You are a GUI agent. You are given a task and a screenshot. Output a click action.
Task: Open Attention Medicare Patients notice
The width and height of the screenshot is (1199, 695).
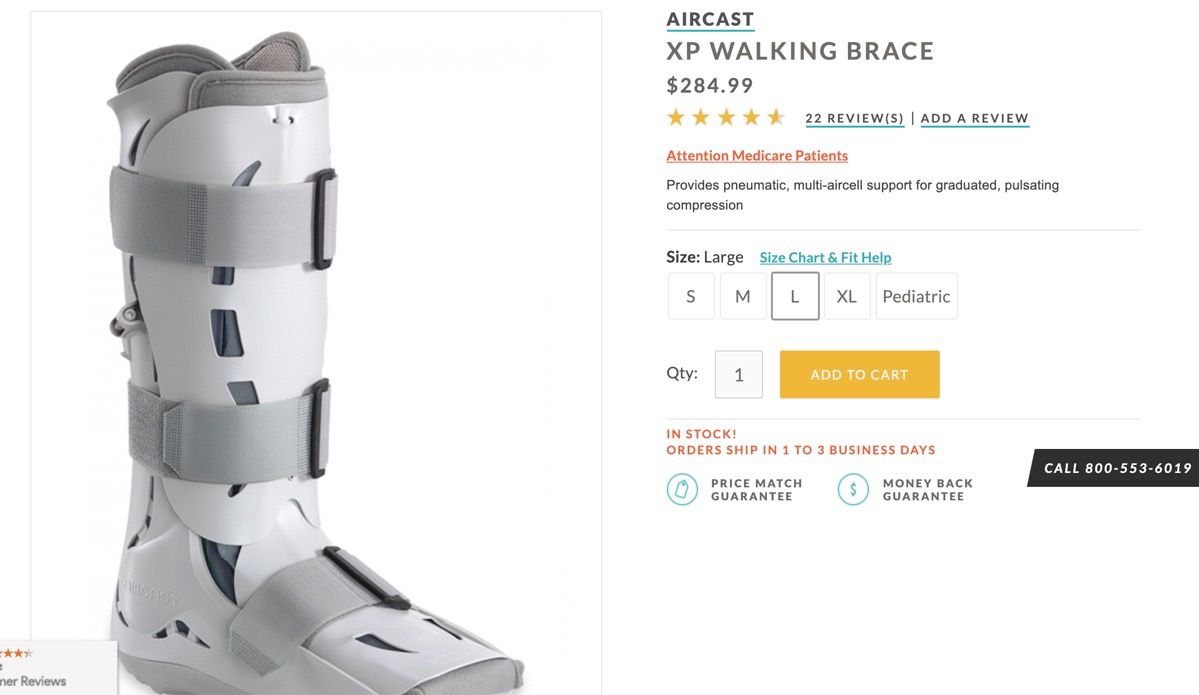pyautogui.click(x=757, y=156)
